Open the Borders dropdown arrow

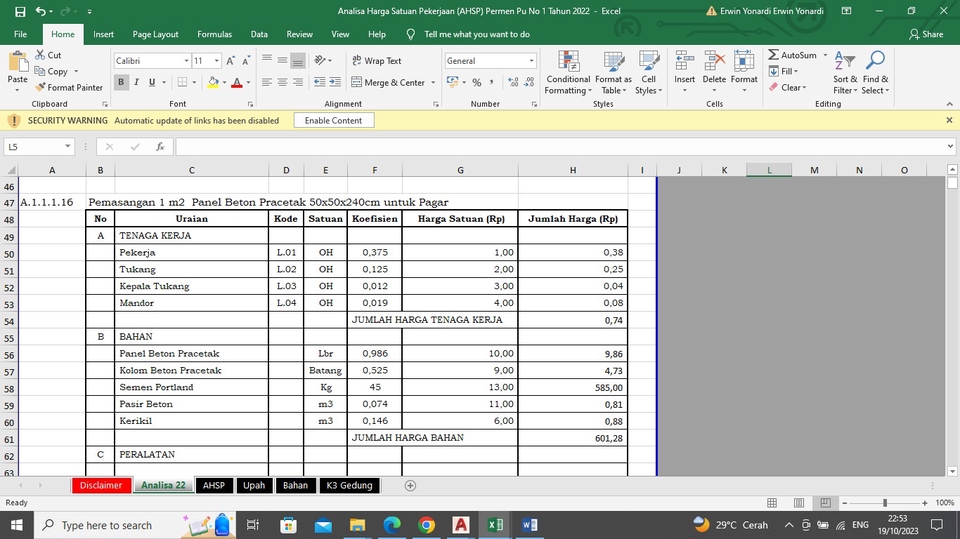coord(194,82)
